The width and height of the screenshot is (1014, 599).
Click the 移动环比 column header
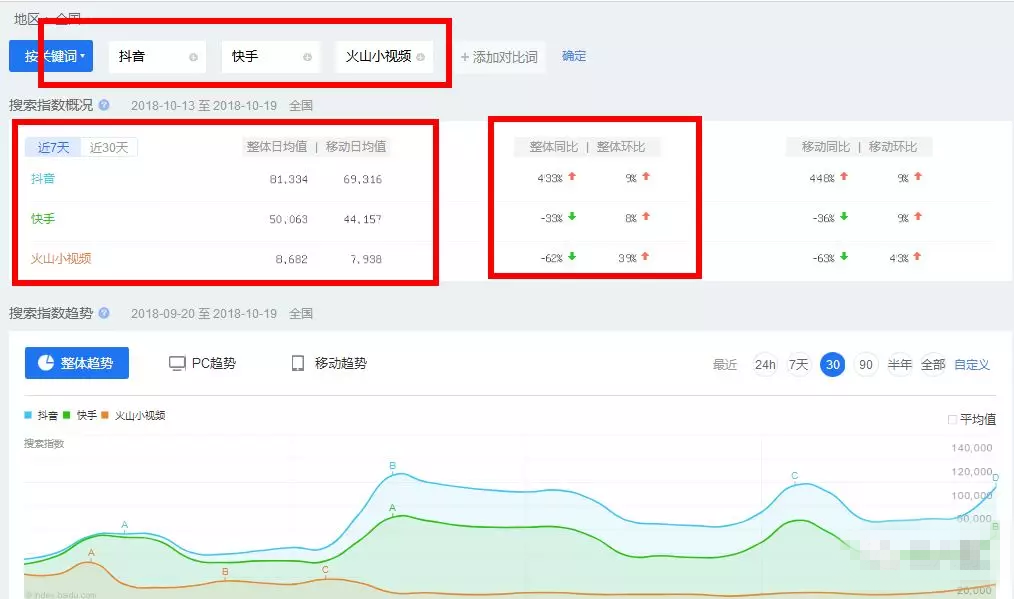click(893, 147)
